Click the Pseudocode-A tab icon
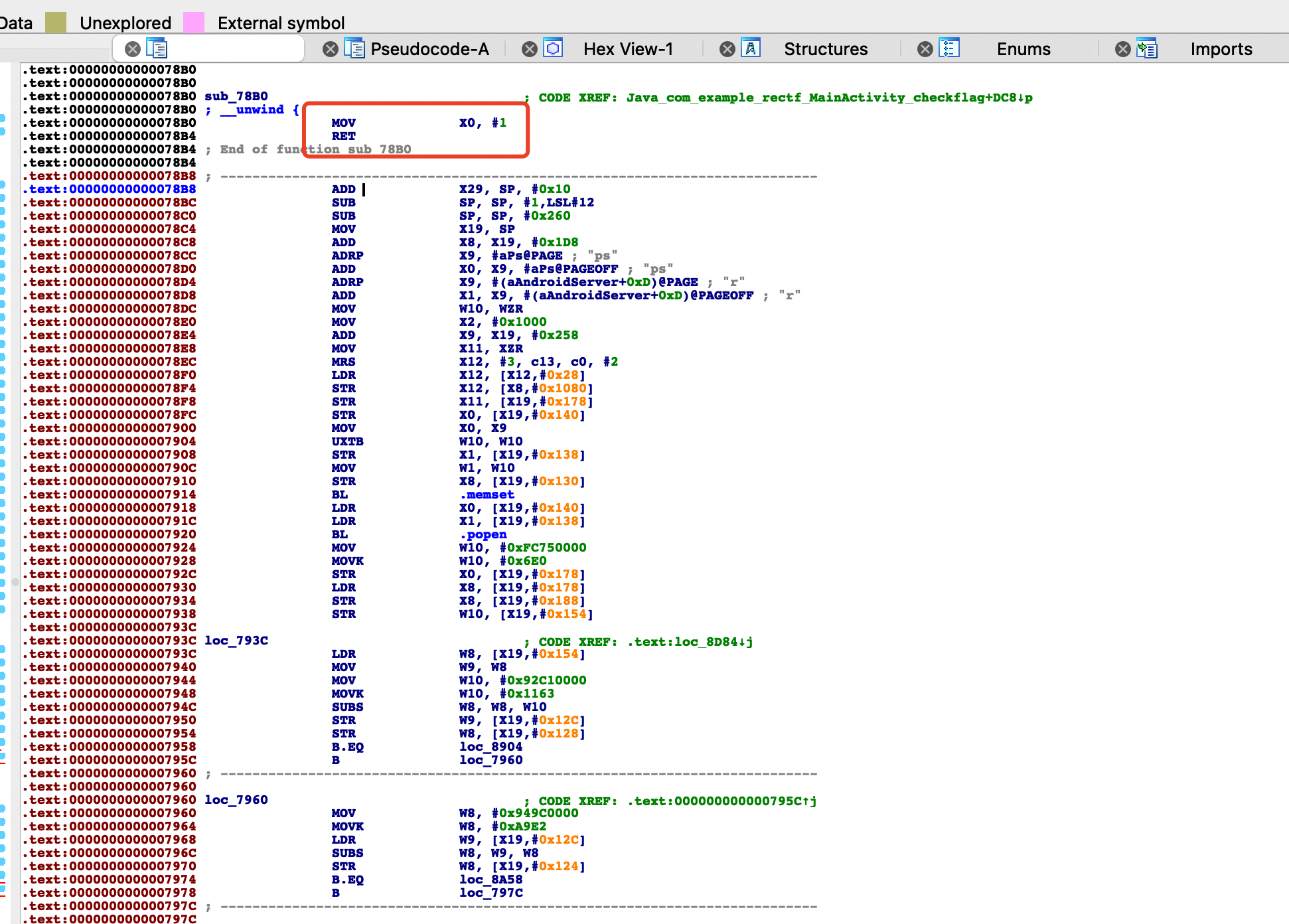Screen dimensions: 1289x924 point(355,48)
